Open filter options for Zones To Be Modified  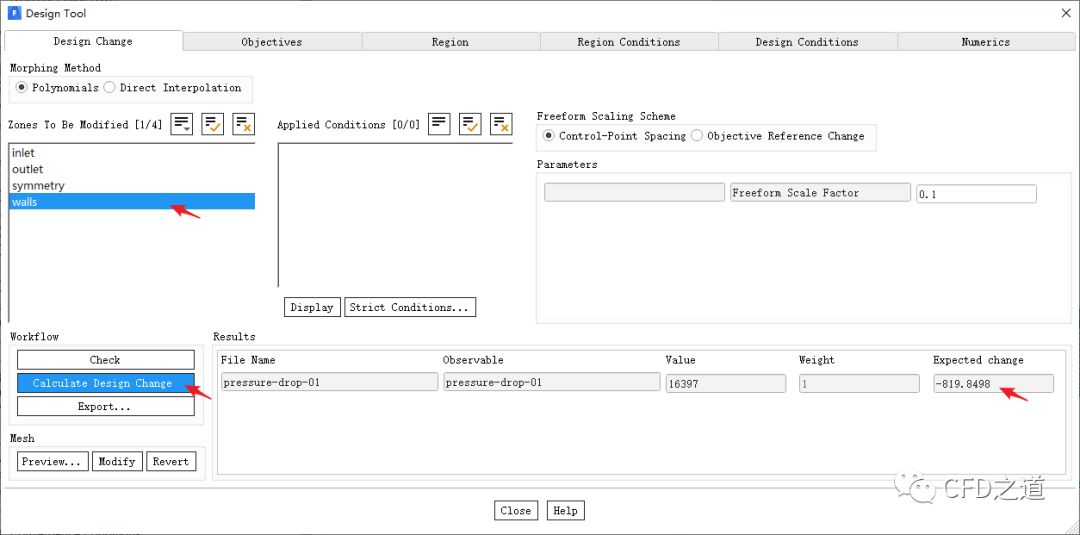tap(181, 125)
